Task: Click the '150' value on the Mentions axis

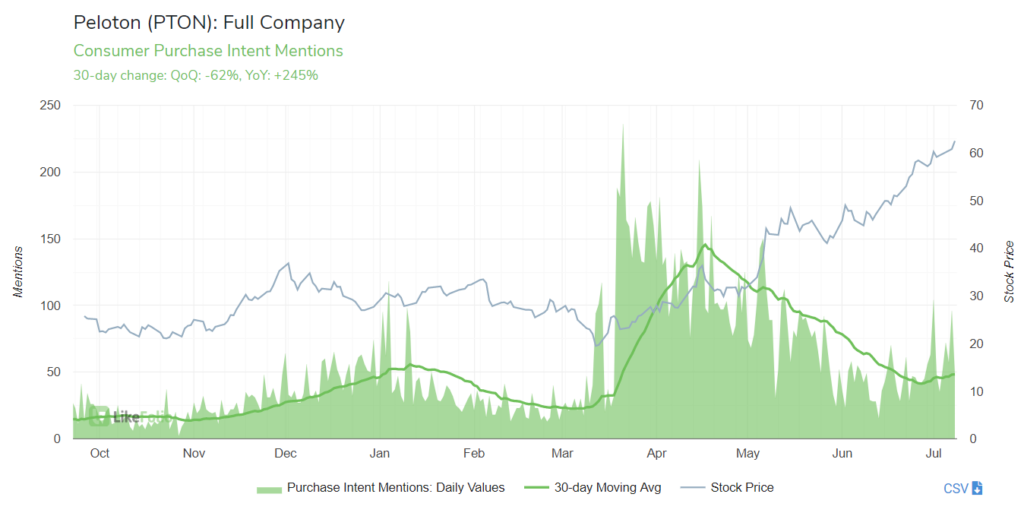Action: (50, 239)
